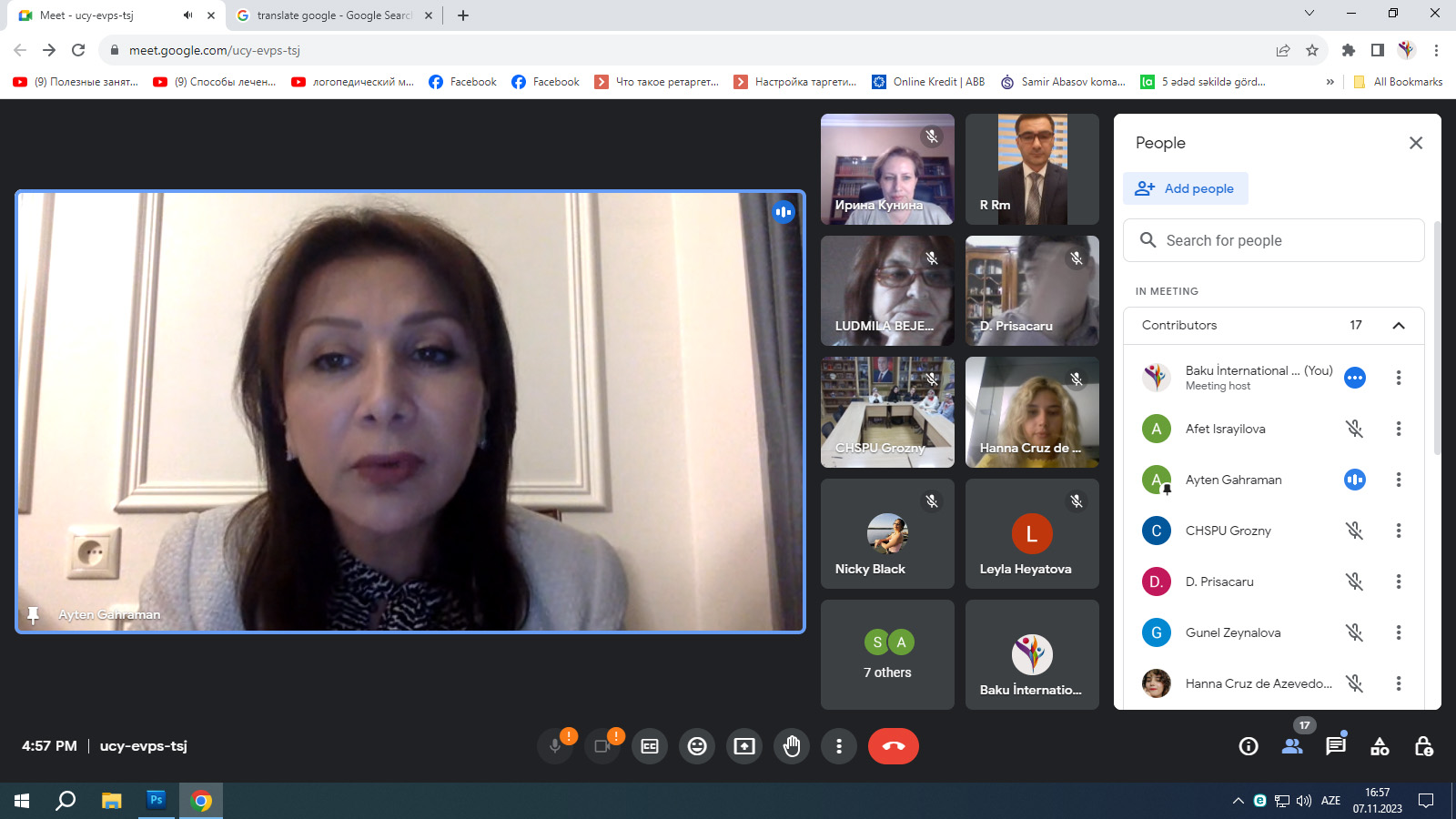
Task: Close the People panel
Action: point(1415,143)
